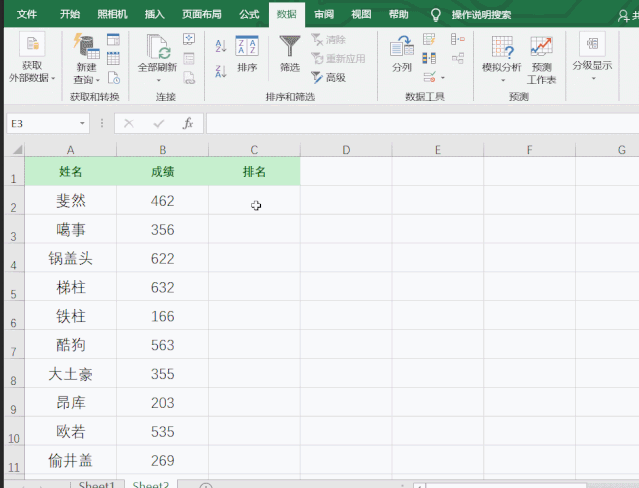Sort ascending with the A-Z icon
639x488 pixels.
click(220, 46)
